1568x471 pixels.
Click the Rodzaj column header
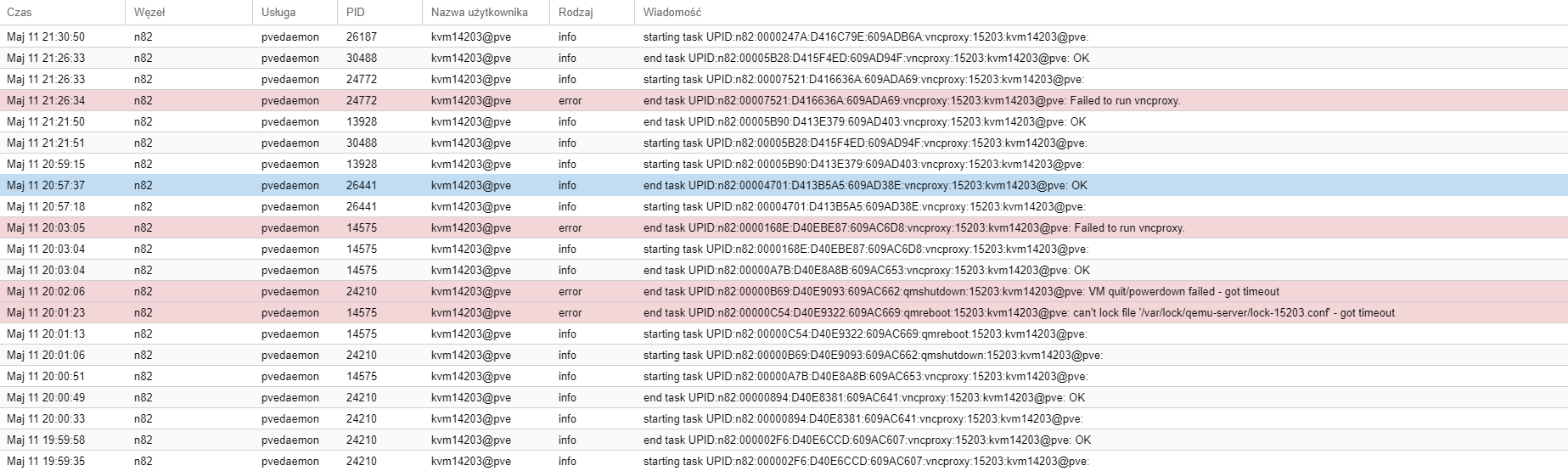pos(576,12)
